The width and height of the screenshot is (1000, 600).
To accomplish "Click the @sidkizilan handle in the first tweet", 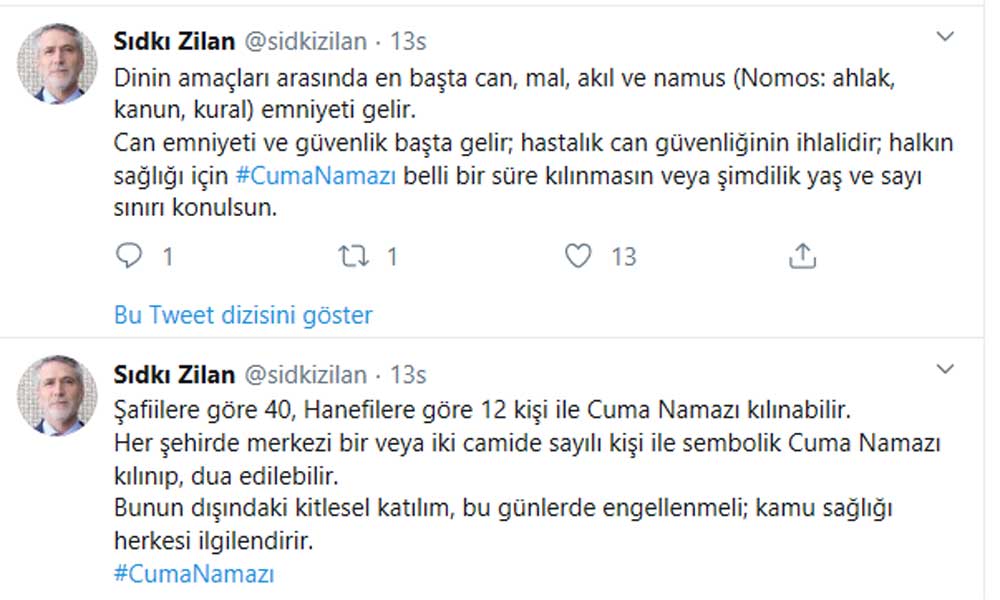I will pyautogui.click(x=305, y=42).
